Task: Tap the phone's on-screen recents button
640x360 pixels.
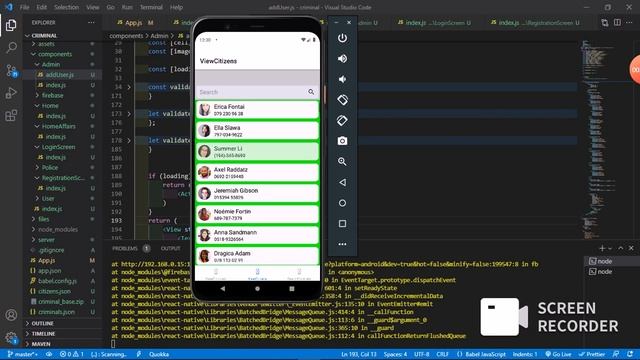Action: pyautogui.click(x=292, y=289)
